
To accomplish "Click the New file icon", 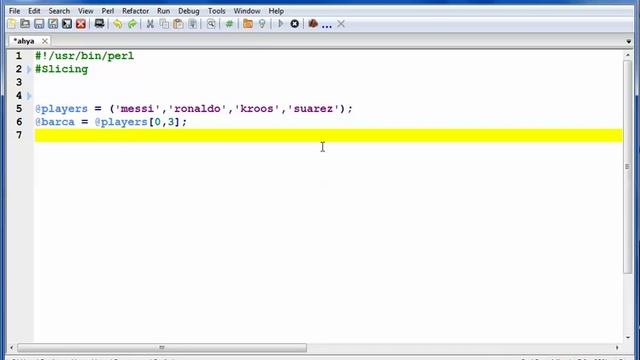I will (12, 24).
